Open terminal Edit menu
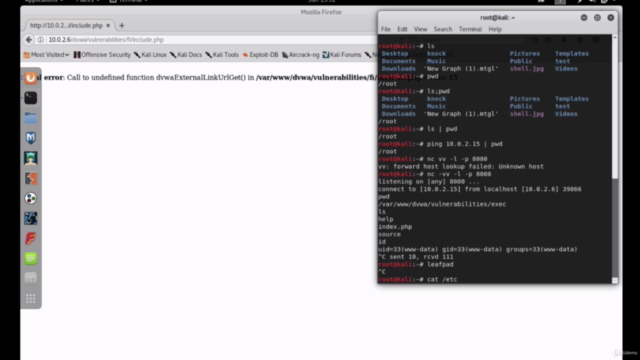Image resolution: width=640 pixels, height=360 pixels. [402, 29]
